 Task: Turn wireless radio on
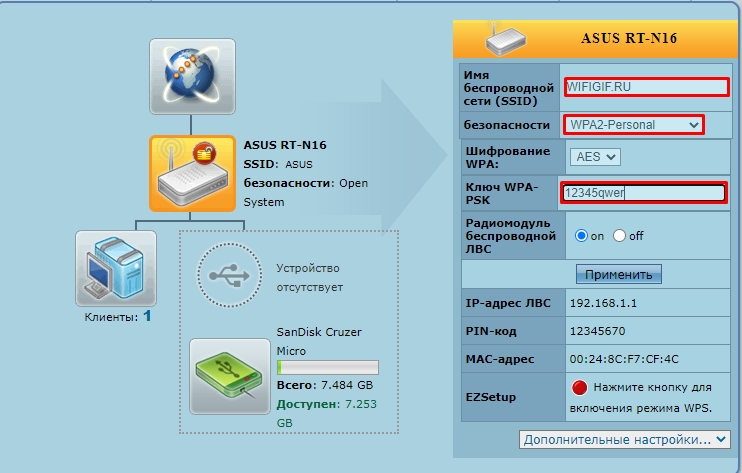tap(581, 236)
